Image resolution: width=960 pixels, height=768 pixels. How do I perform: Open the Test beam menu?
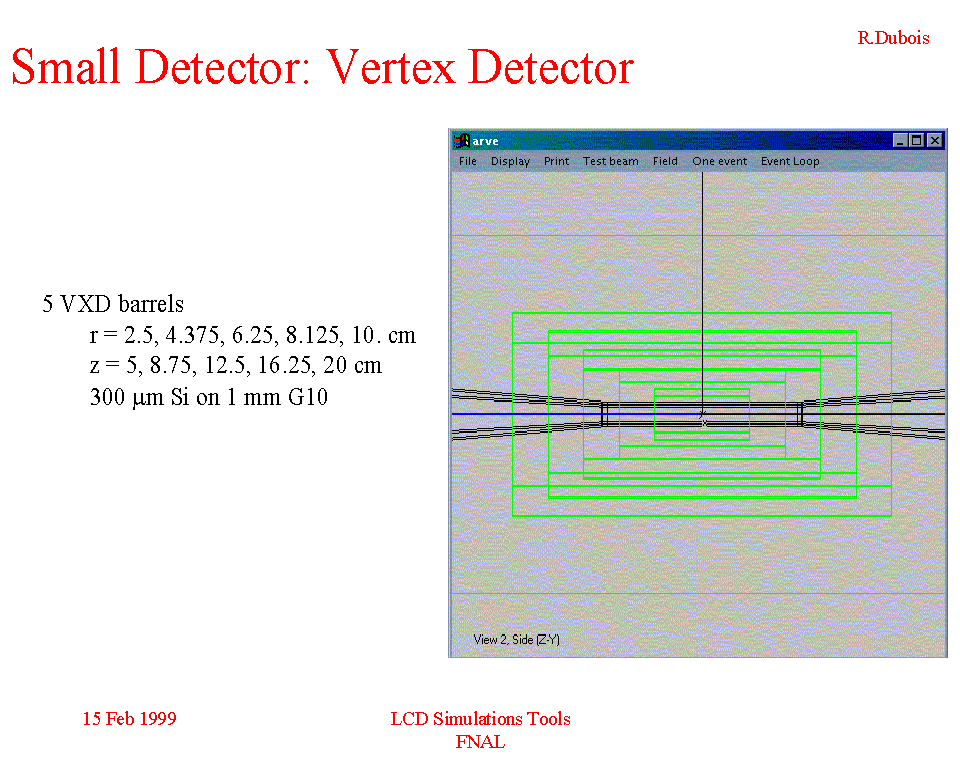610,161
